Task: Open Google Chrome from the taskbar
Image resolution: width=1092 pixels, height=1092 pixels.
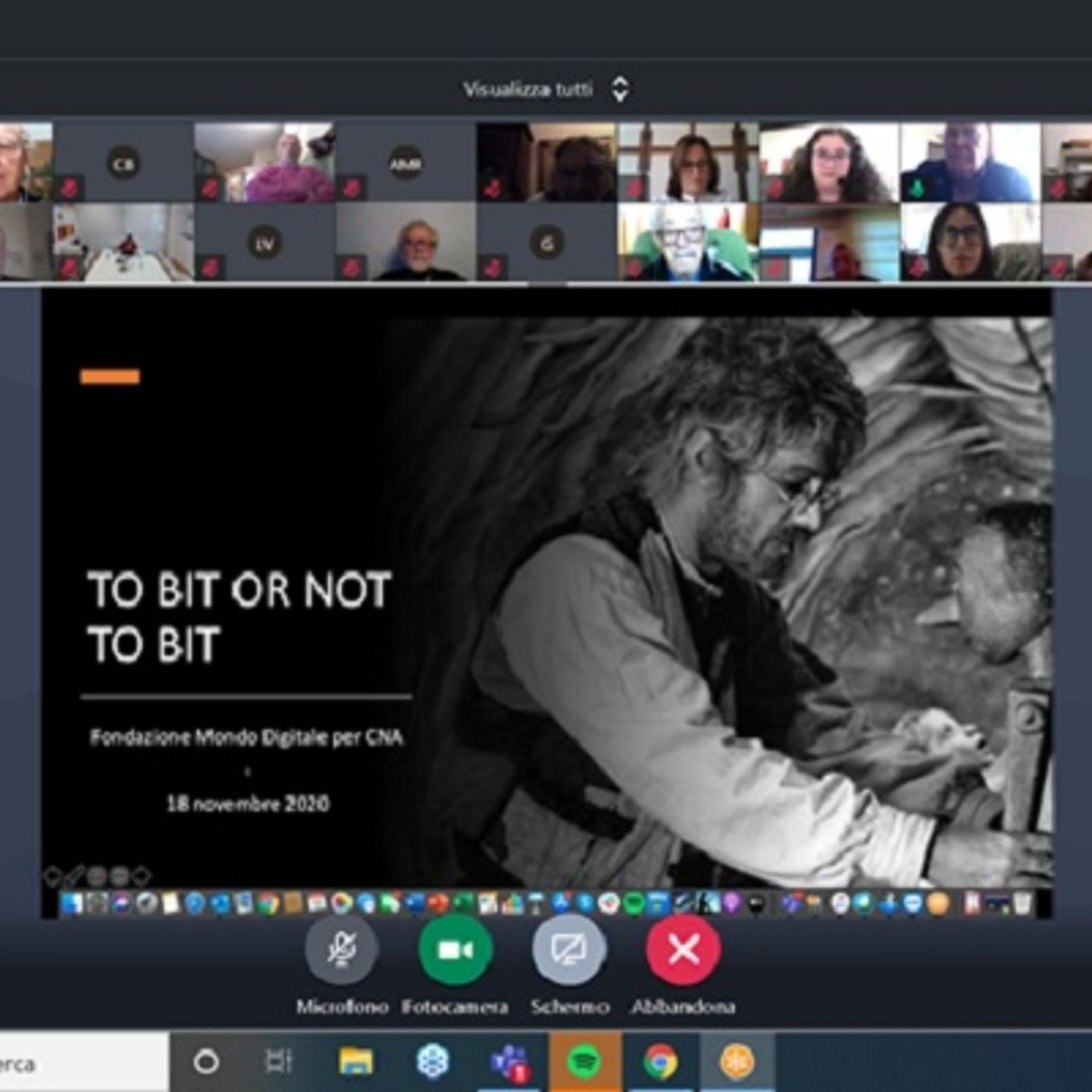Action: (x=660, y=1062)
